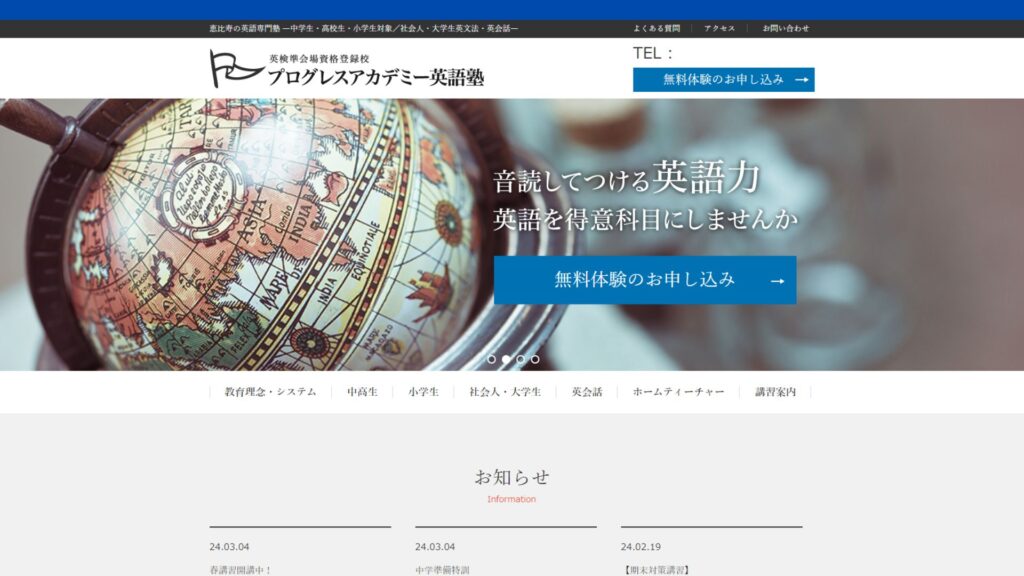Click 音読してつける英語力 headline text

(x=627, y=178)
